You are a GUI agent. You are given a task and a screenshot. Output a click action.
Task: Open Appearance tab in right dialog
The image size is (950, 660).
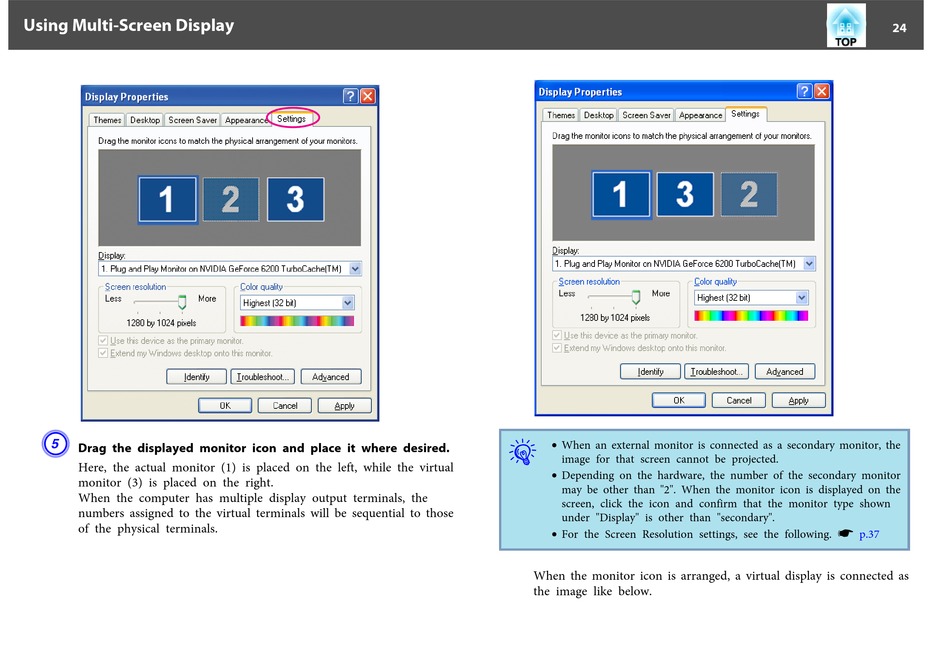coord(700,115)
